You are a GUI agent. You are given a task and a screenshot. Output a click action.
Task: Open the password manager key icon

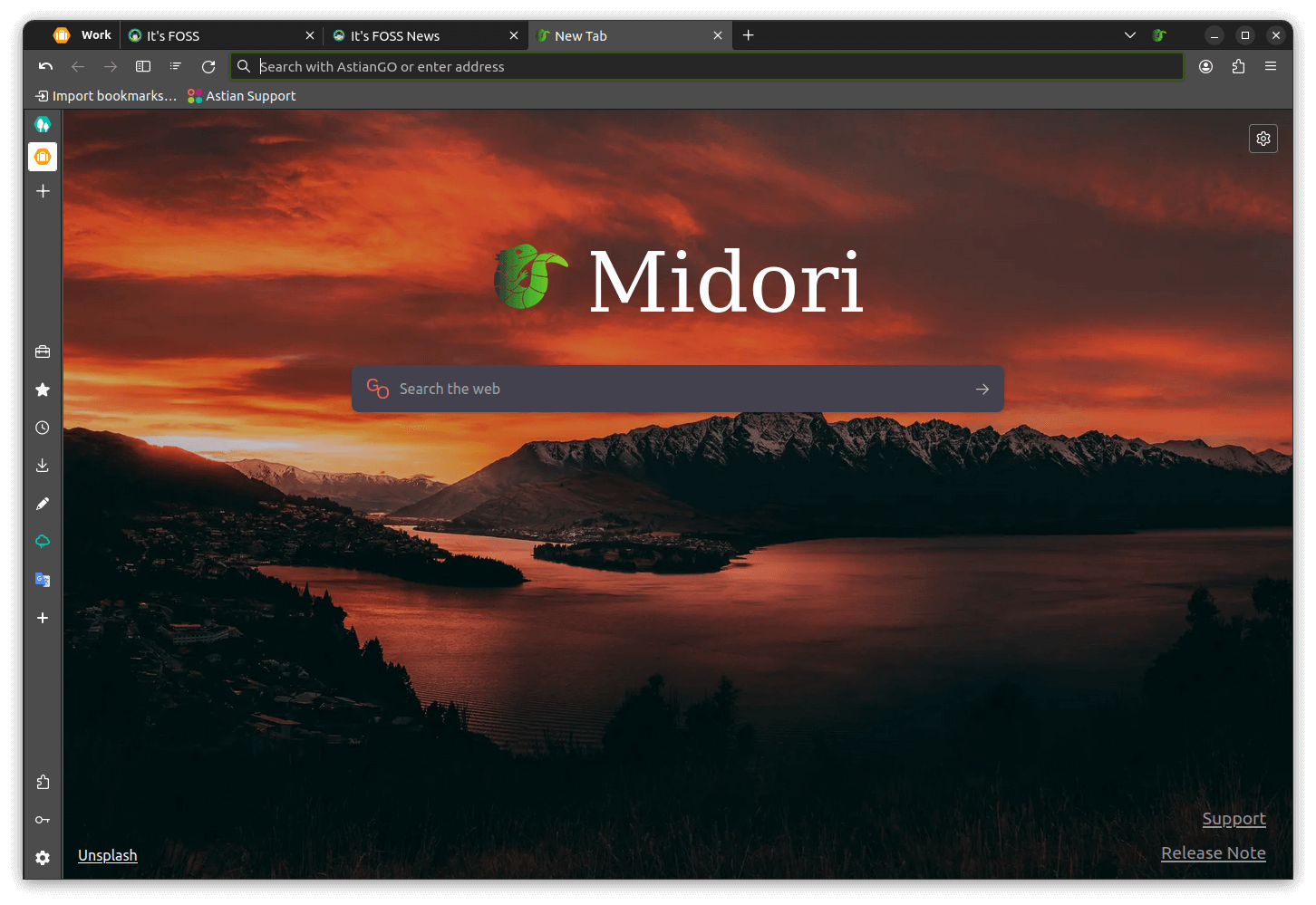click(42, 819)
